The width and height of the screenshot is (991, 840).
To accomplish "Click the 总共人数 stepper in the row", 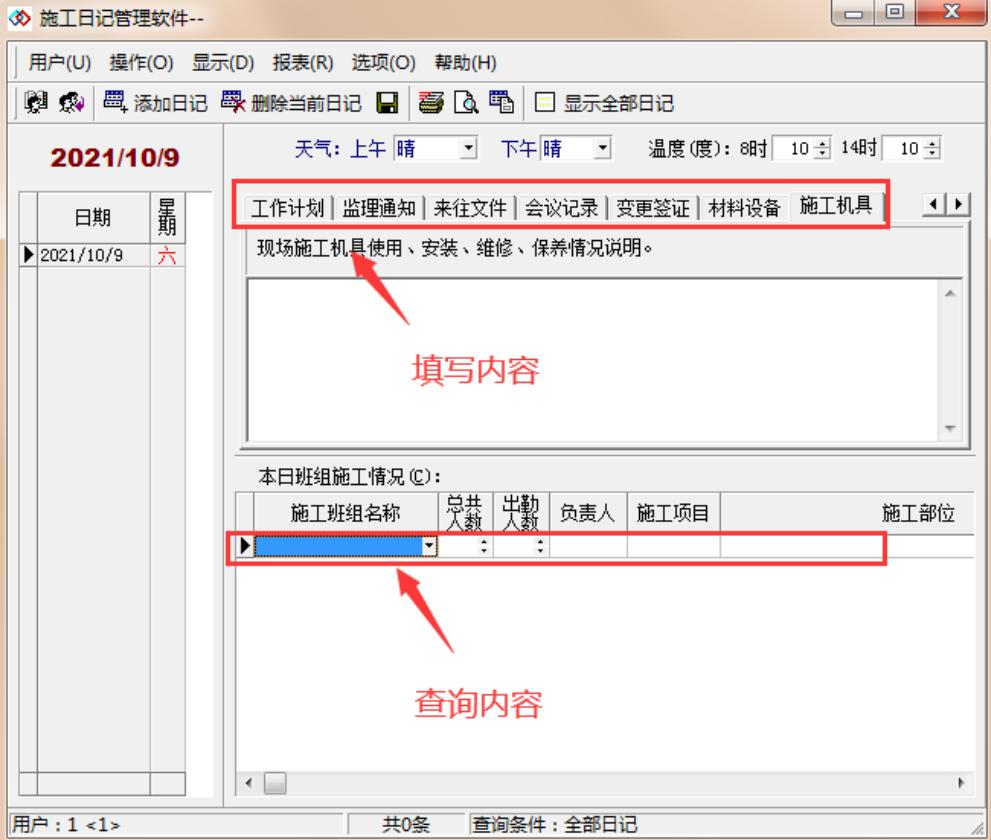I will point(484,546).
